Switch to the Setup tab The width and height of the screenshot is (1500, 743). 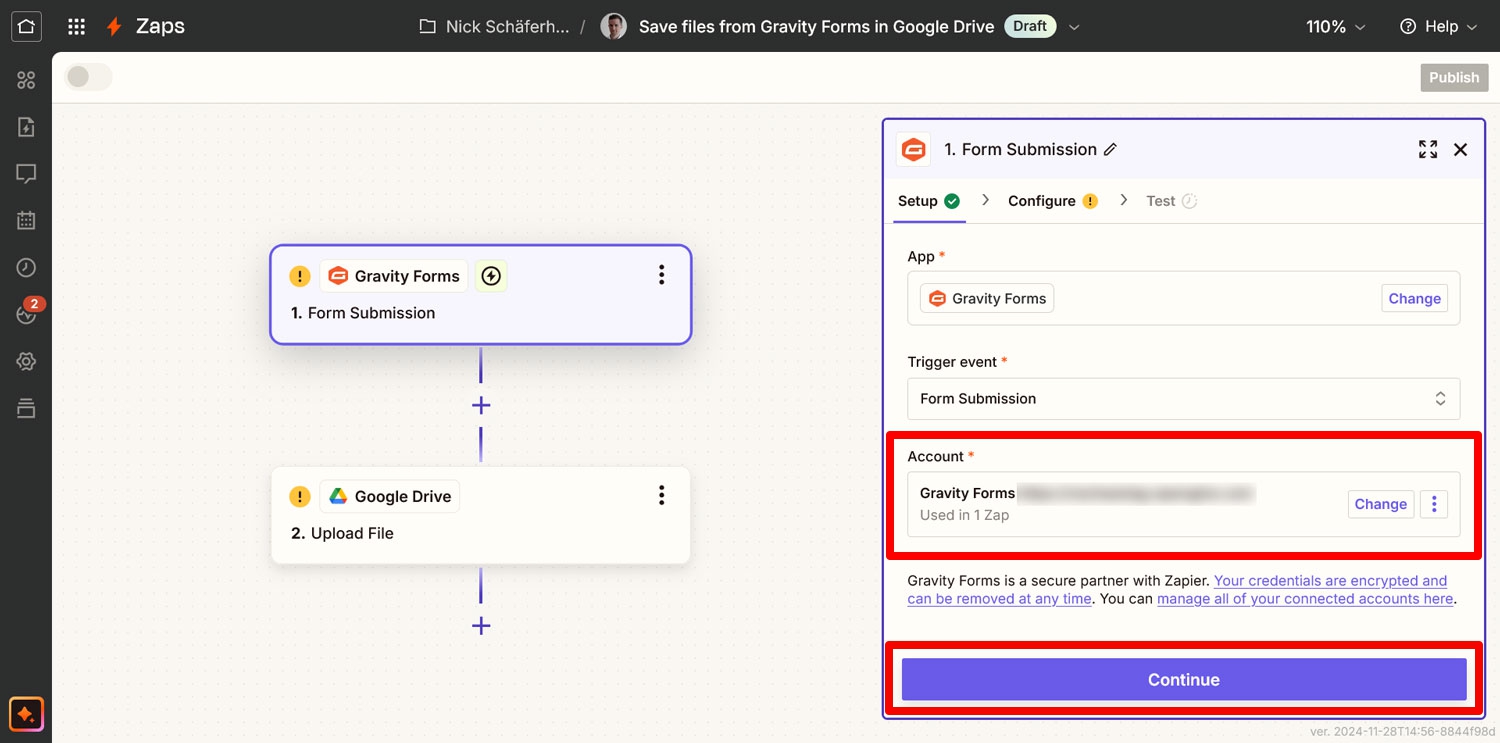tap(929, 201)
